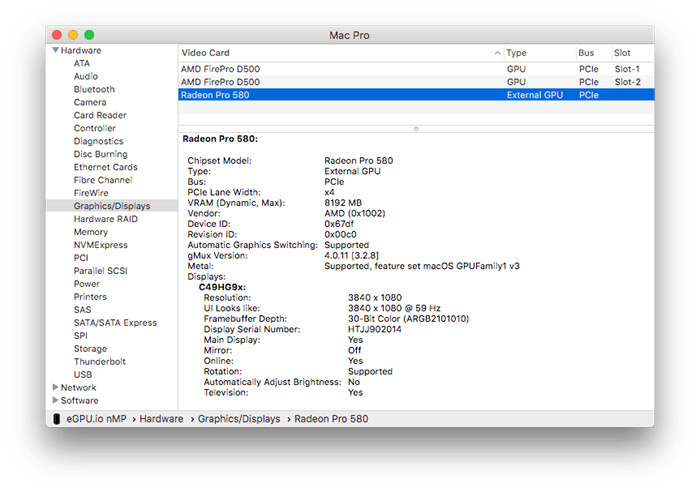Click the Slot column header
Screen dimensions: 700x492
coord(621,53)
